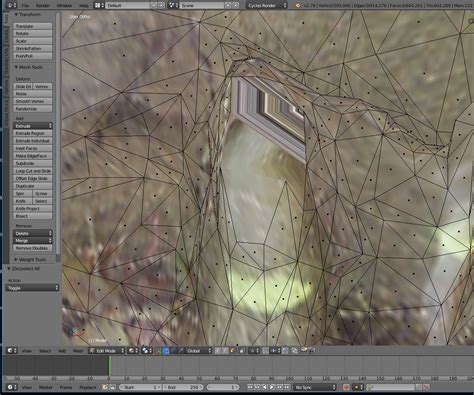This screenshot has height=395, width=474.
Task: Open the 3D view Select menu
Action: click(45, 351)
